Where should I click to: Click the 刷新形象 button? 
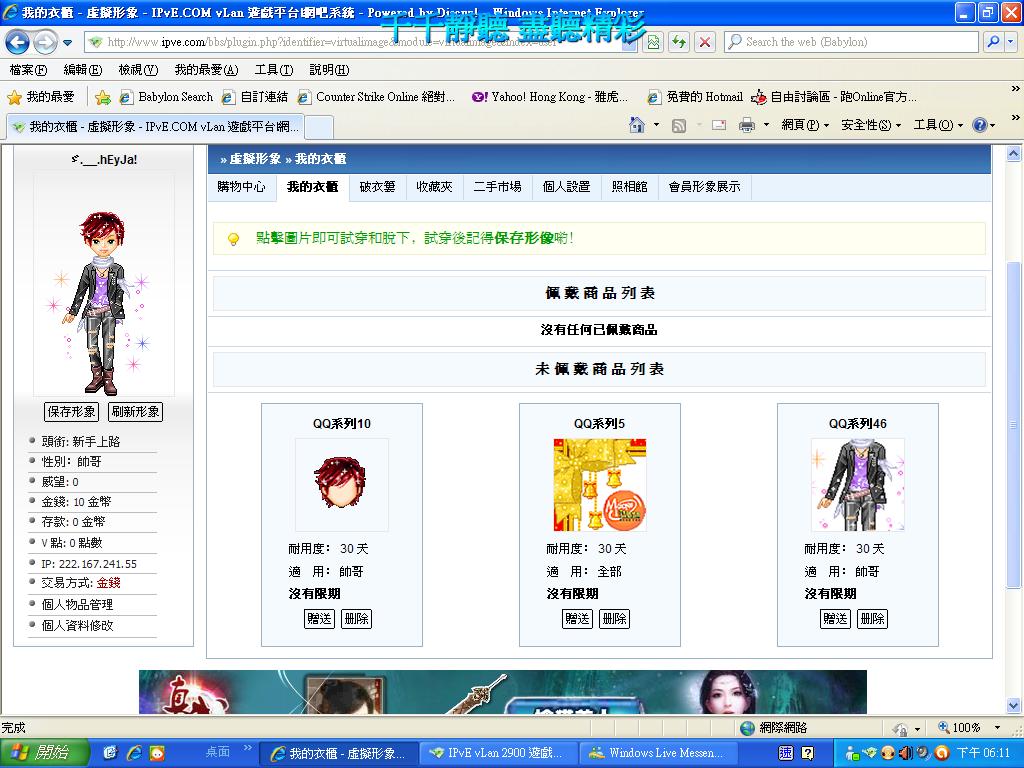135,411
